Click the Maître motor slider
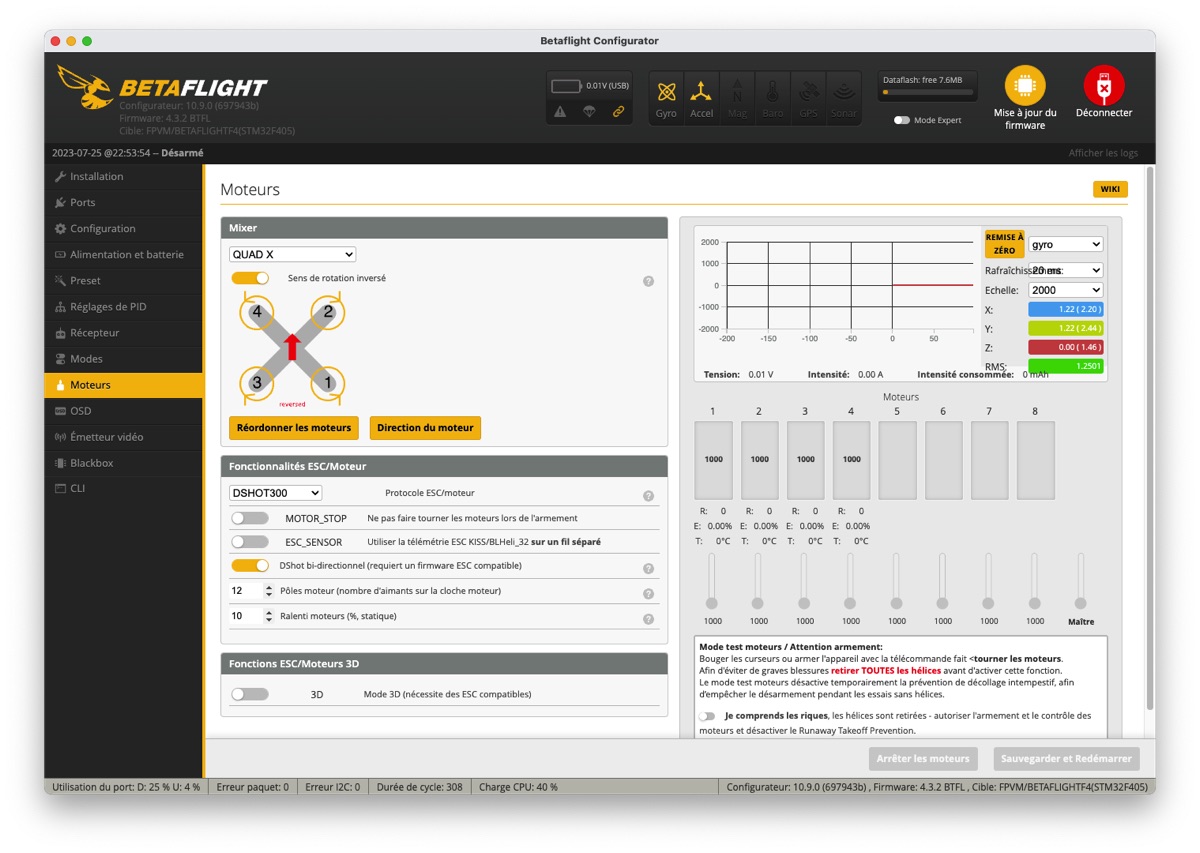Screen dimensions: 1200x853 click(x=1080, y=581)
